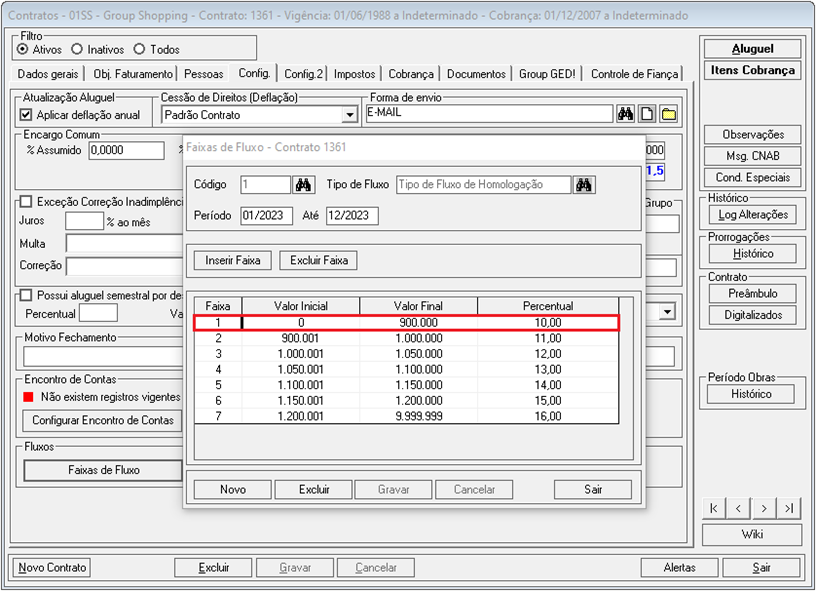Go to next record navigation arrow
816x591 pixels.
[764, 509]
